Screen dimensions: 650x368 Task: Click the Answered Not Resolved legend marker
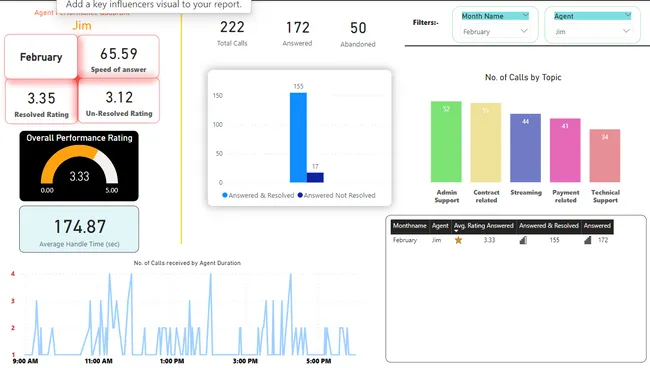[x=300, y=195]
